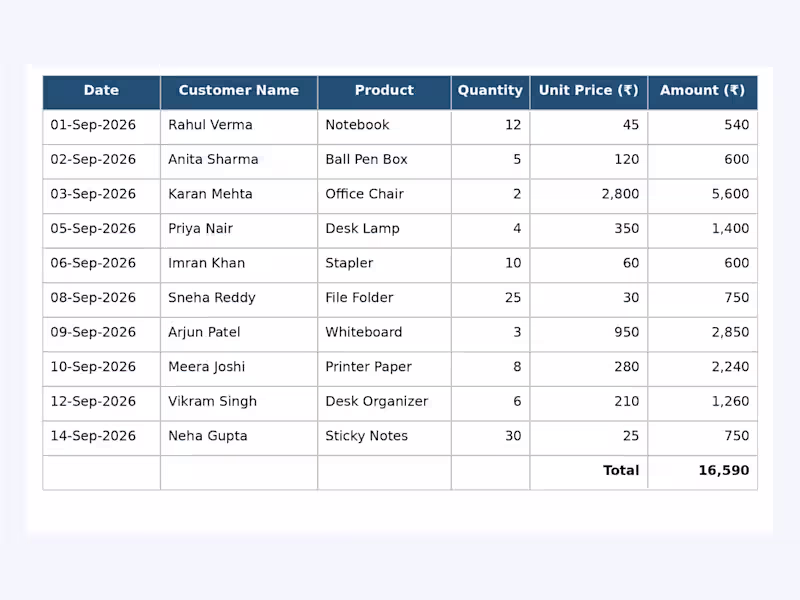The image size is (800, 600).
Task: Select the 06-Sep-2026 date cell
Action: 102,265
